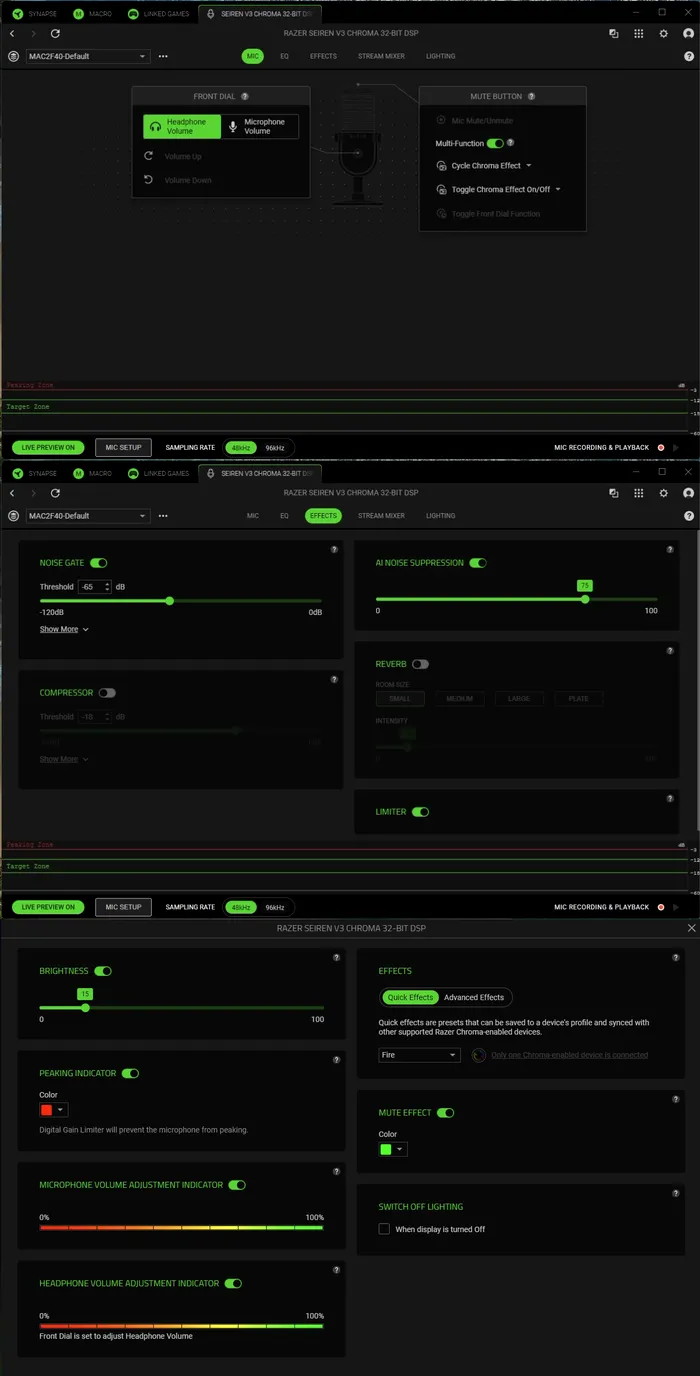
Task: Turn off the Mute Effect switch
Action: [x=446, y=1112]
